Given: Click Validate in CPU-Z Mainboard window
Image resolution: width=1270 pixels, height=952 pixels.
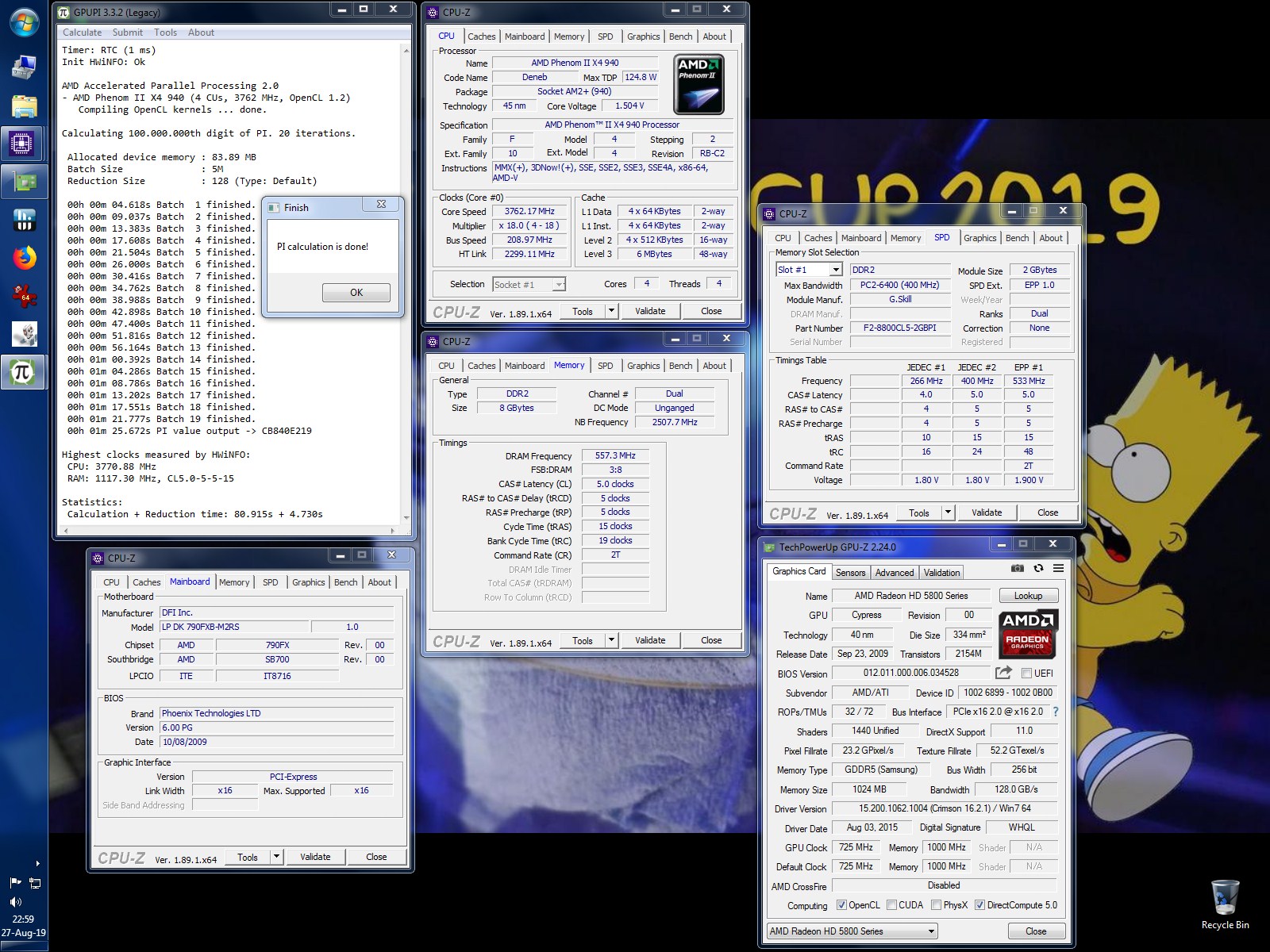Looking at the screenshot, I should point(315,857).
